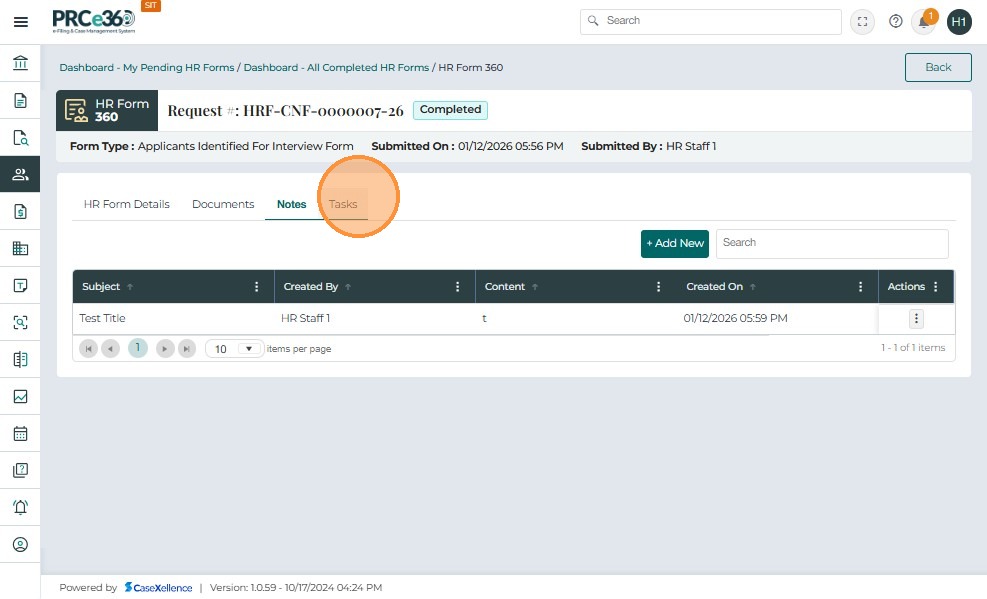Click the 01/12/2026 05:59 PM cell

coord(735,318)
